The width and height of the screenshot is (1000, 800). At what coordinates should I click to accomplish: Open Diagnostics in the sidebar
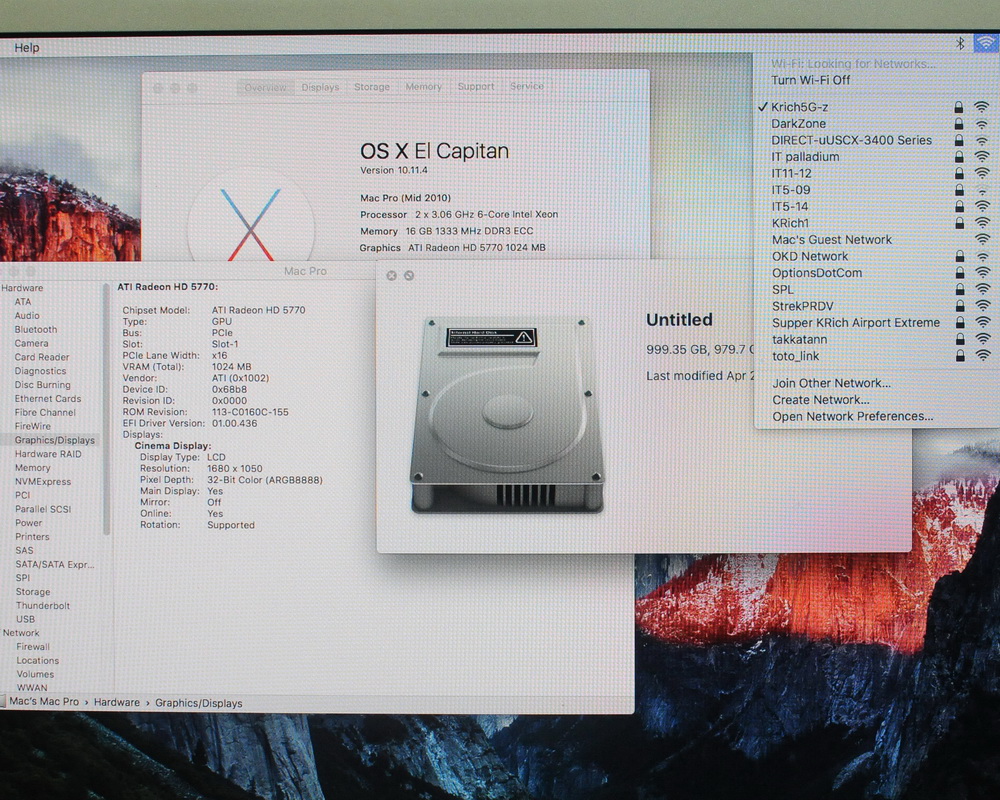coord(40,371)
